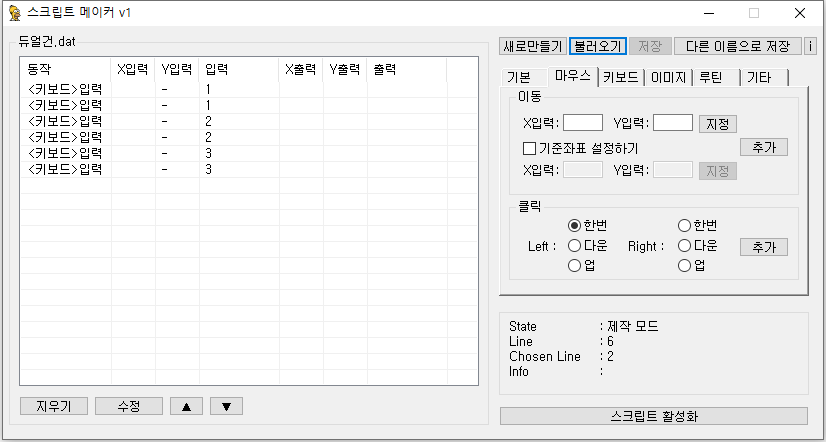Click the 스크립트 메이커 app icon in title bar
Viewport: 826px width, 442px height.
(14, 13)
